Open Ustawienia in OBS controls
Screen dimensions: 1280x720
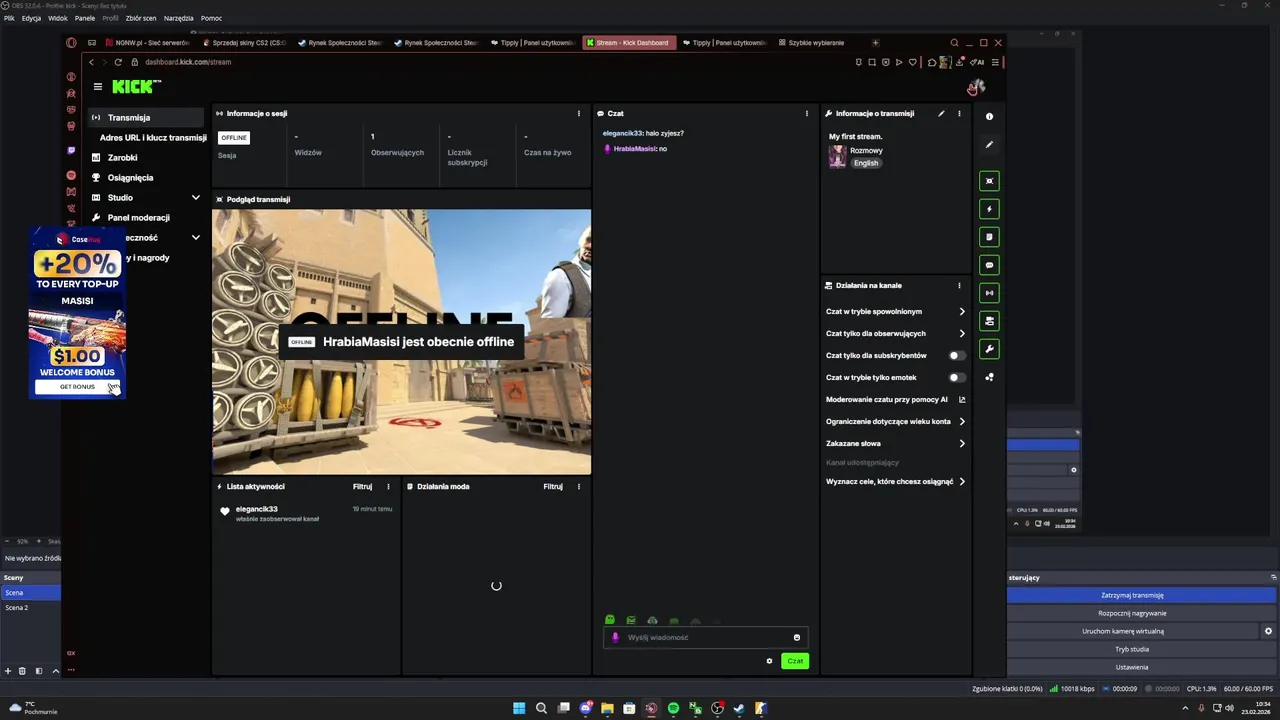tap(1132, 667)
